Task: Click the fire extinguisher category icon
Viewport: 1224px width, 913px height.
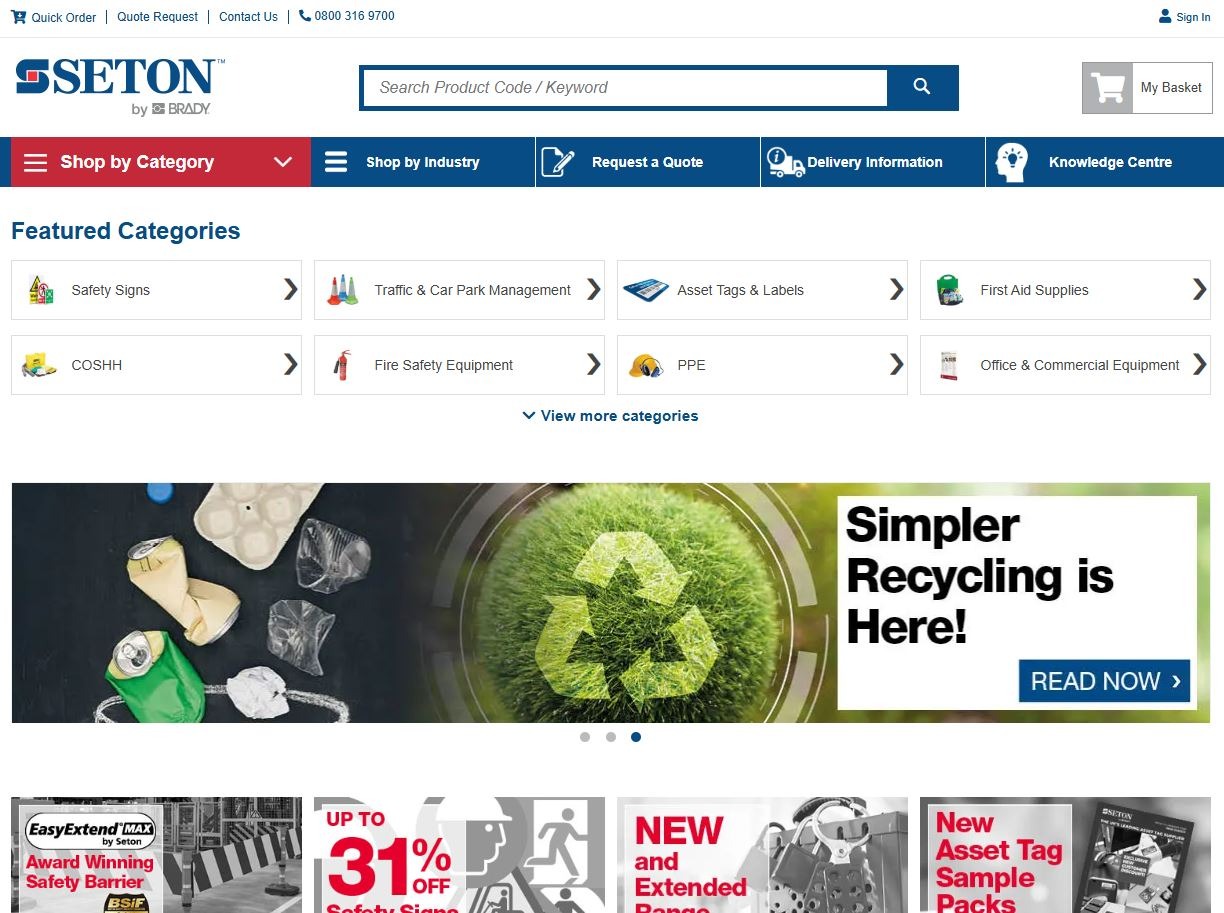Action: pyautogui.click(x=343, y=365)
